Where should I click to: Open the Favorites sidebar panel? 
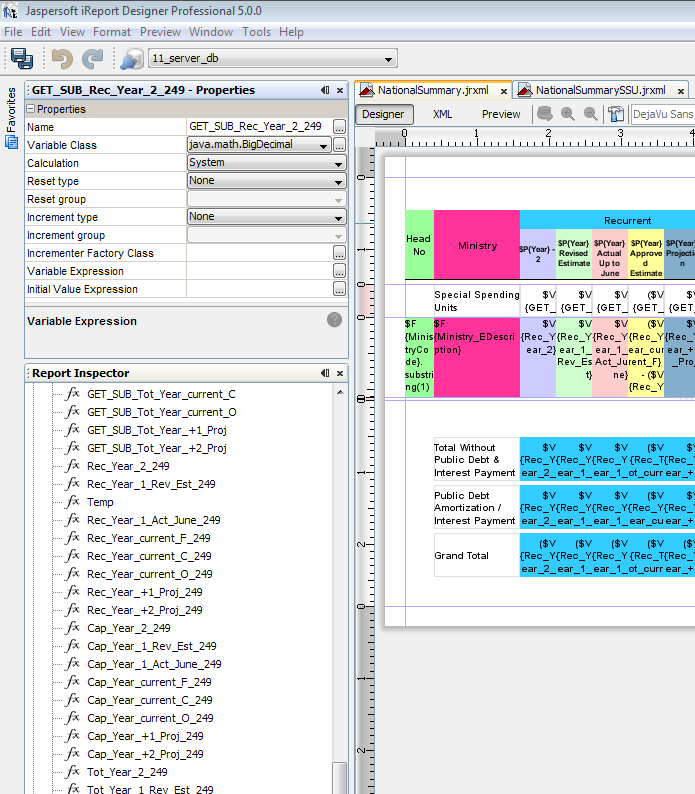coord(11,117)
